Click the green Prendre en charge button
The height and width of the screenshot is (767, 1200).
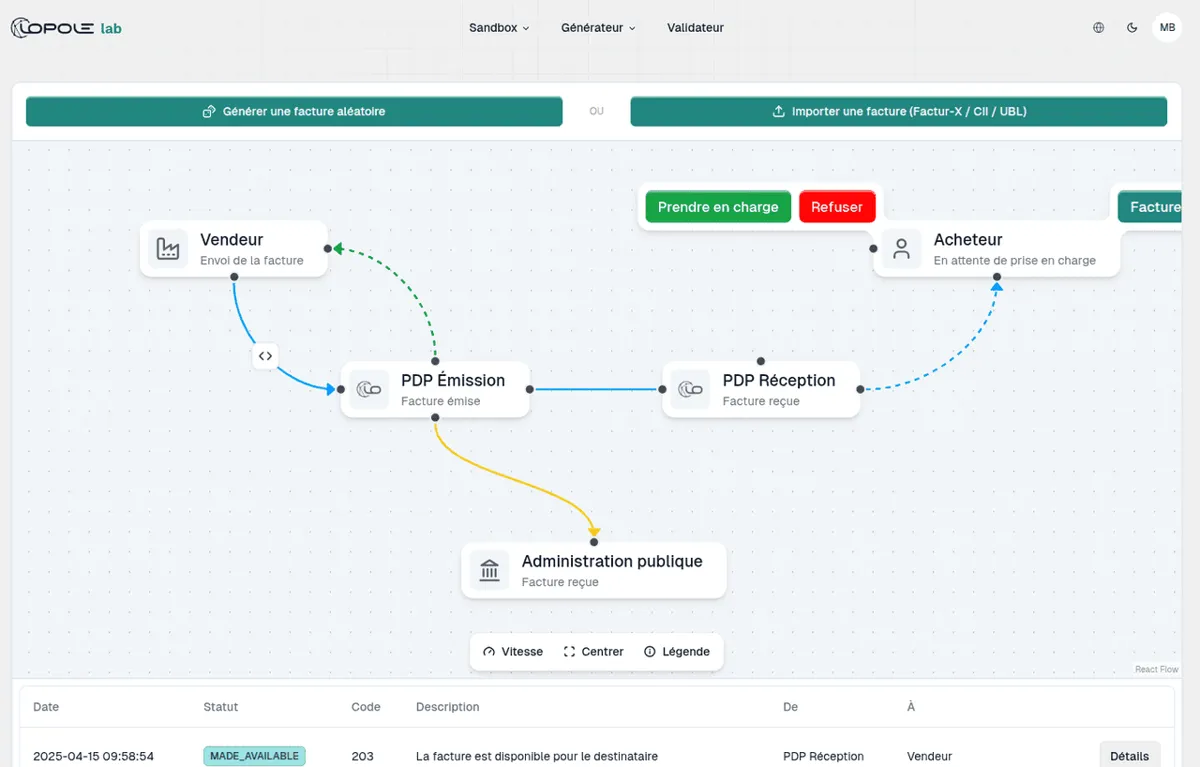(x=718, y=207)
